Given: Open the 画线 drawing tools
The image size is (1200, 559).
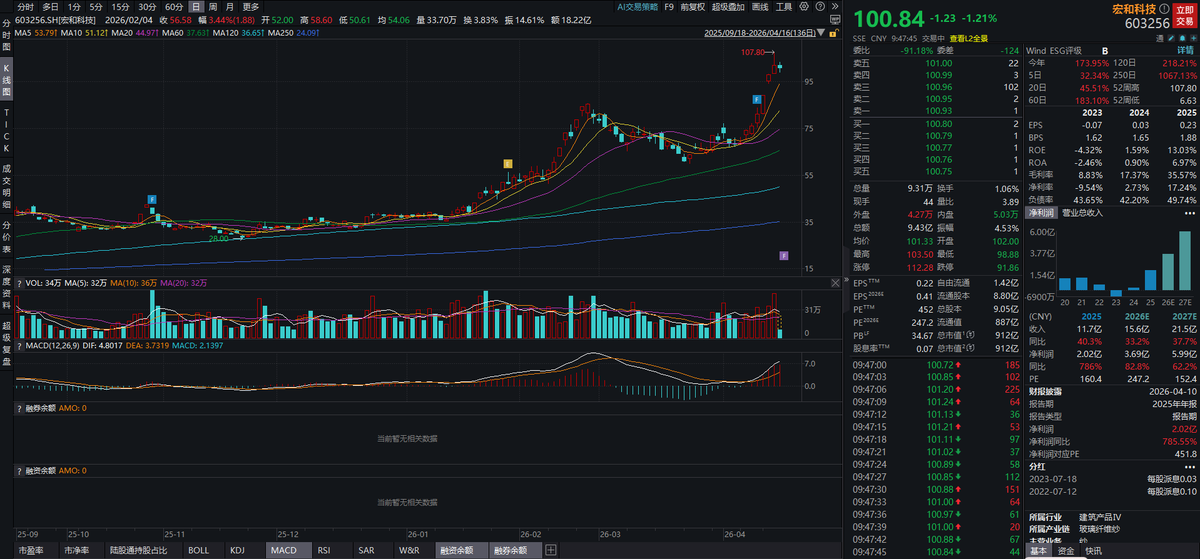Looking at the screenshot, I should coord(759,6).
